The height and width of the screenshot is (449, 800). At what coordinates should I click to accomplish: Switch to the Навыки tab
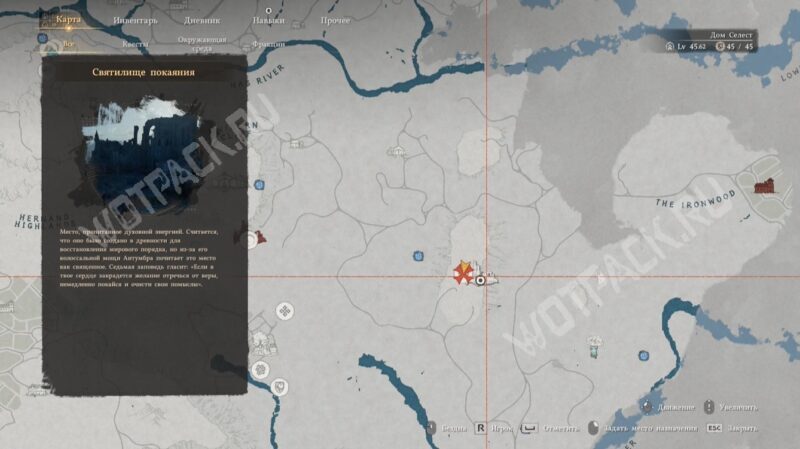tap(268, 20)
